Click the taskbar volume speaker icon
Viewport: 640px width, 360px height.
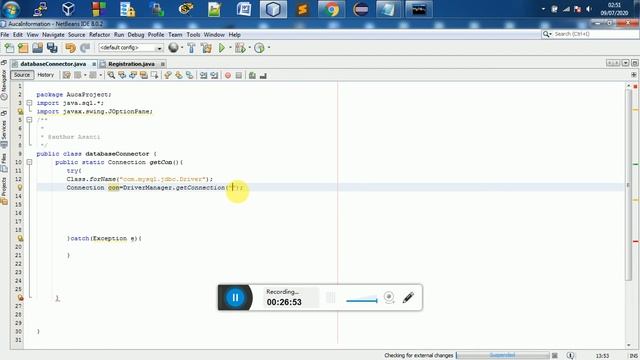click(589, 9)
